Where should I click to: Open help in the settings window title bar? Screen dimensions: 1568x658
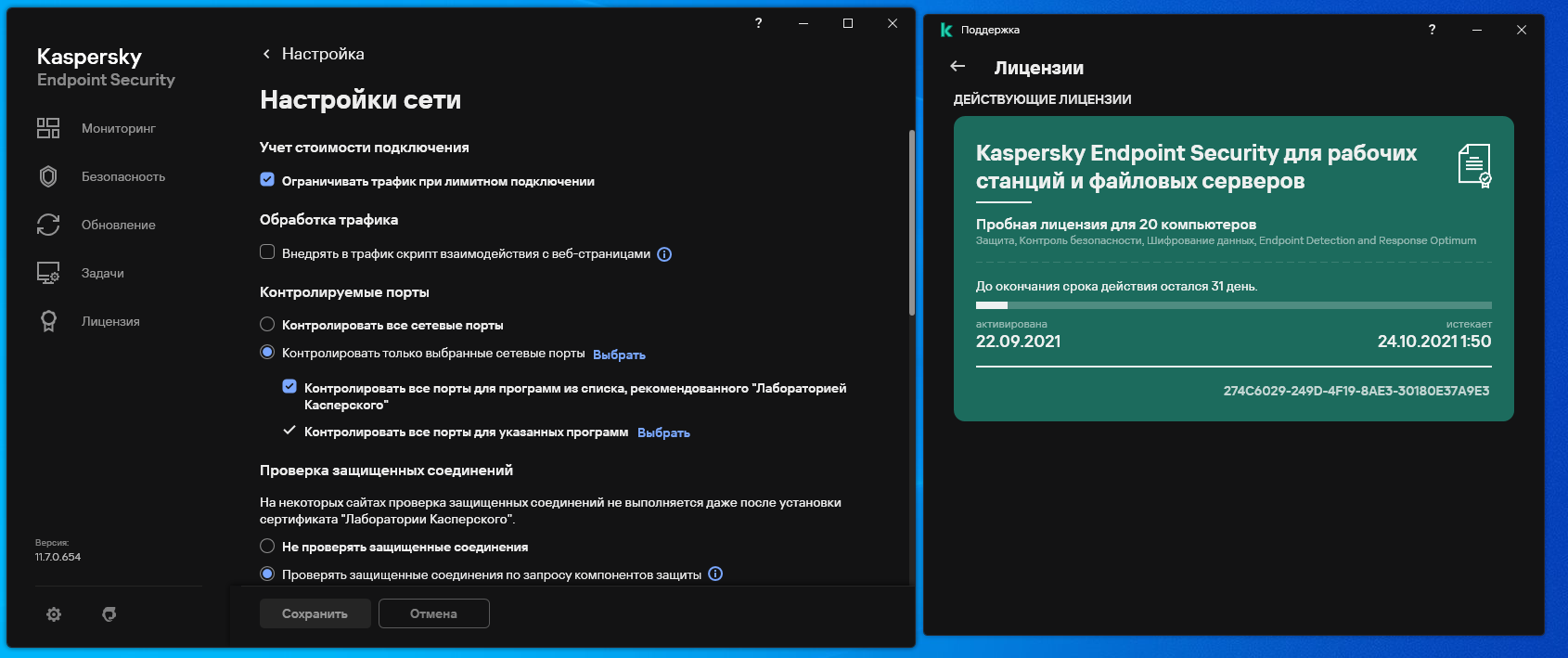(x=758, y=23)
